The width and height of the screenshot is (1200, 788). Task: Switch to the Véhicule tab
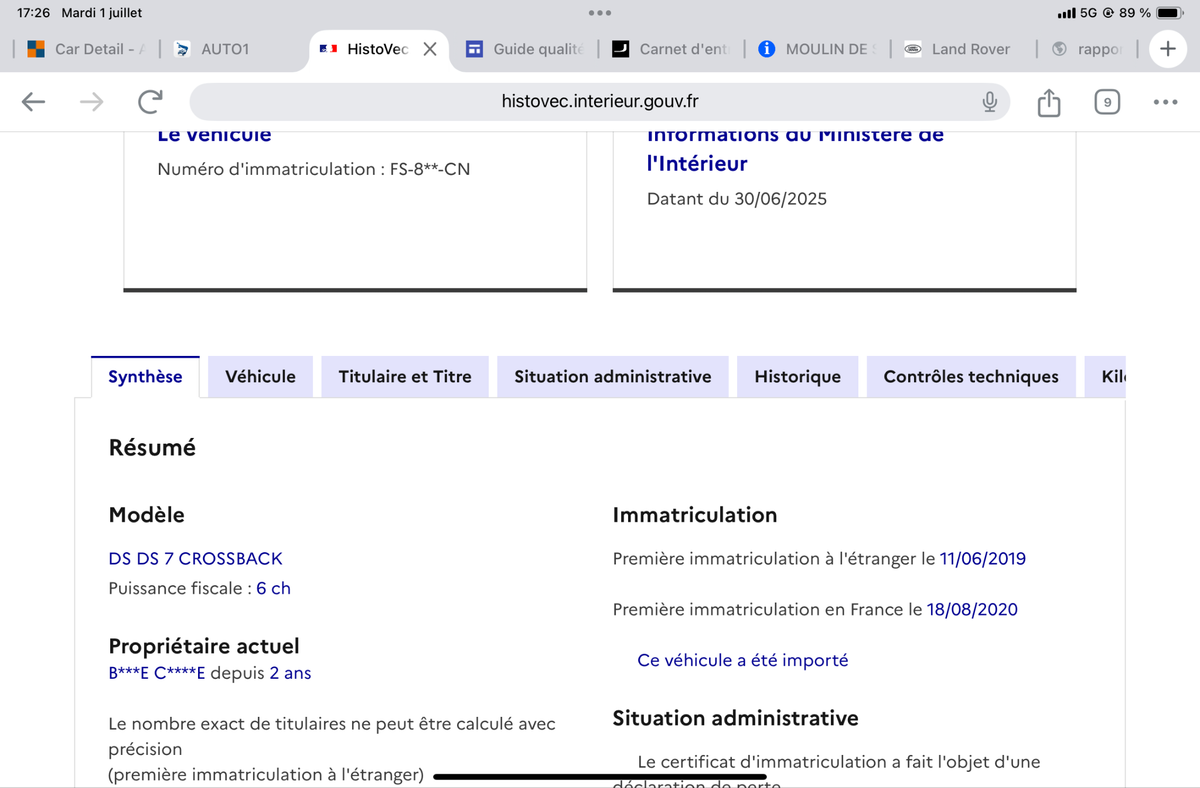(260, 376)
